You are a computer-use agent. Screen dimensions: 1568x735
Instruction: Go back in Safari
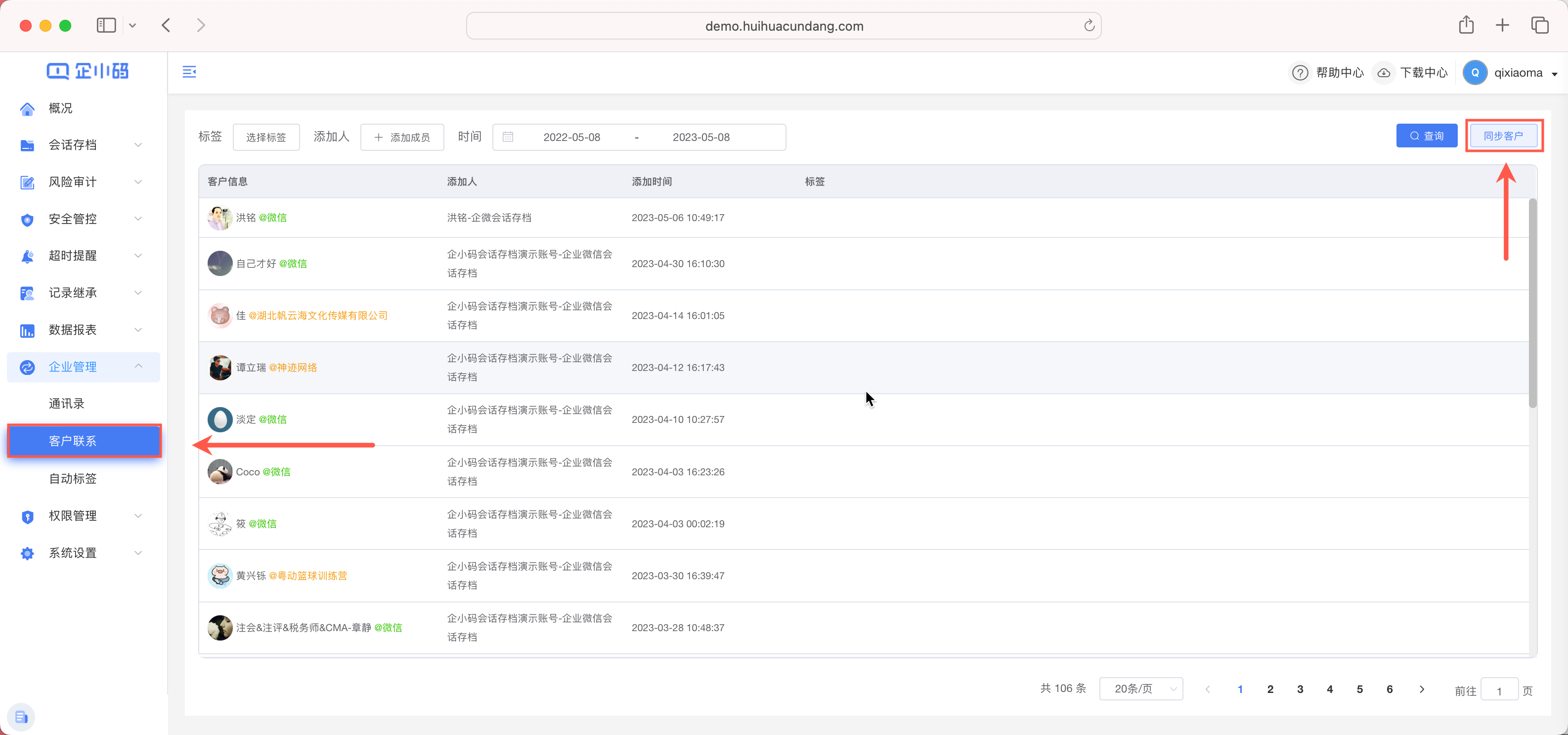166,25
